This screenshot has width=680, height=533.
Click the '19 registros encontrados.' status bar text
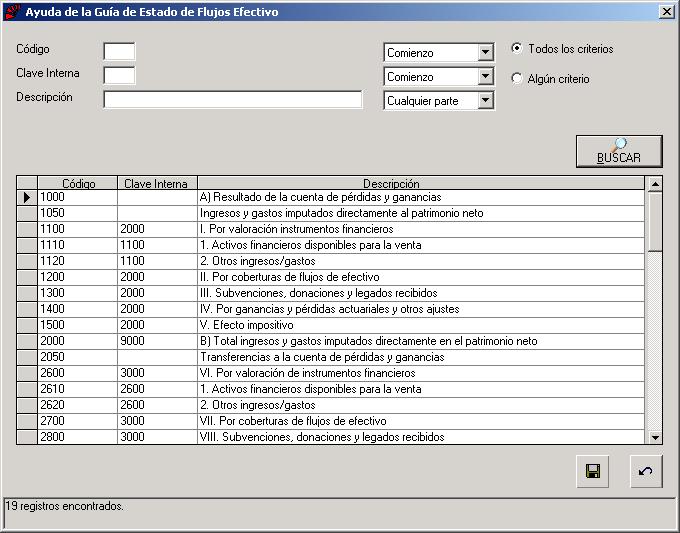(65, 506)
